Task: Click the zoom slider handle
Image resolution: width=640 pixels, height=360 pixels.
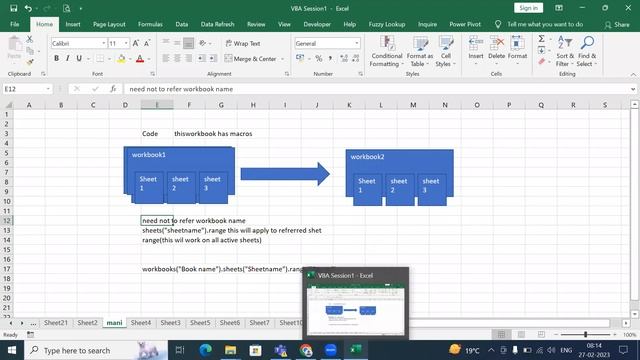Action: click(585, 334)
